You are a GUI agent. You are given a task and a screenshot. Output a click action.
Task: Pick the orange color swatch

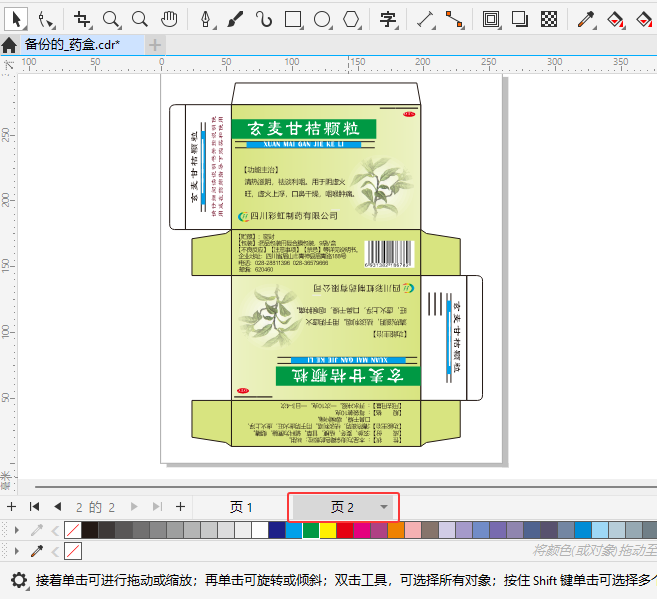pos(396,530)
